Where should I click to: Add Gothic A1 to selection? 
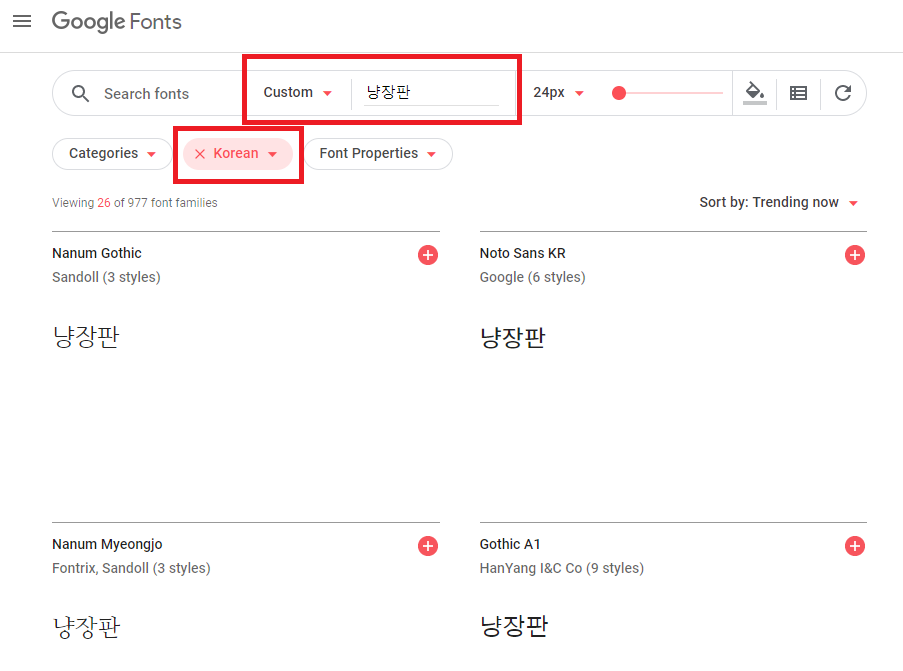(x=855, y=546)
